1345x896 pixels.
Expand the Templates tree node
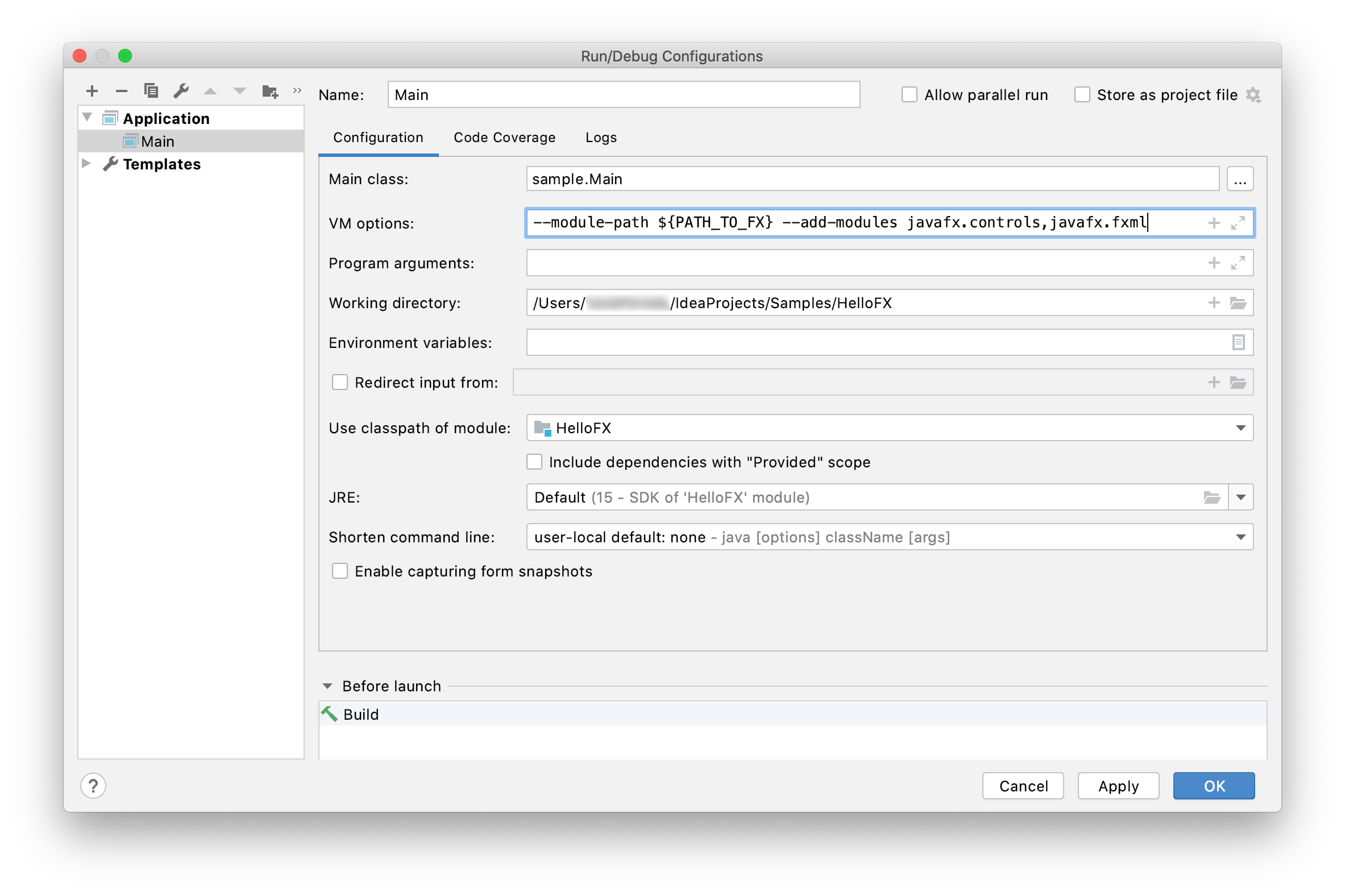pyautogui.click(x=86, y=164)
